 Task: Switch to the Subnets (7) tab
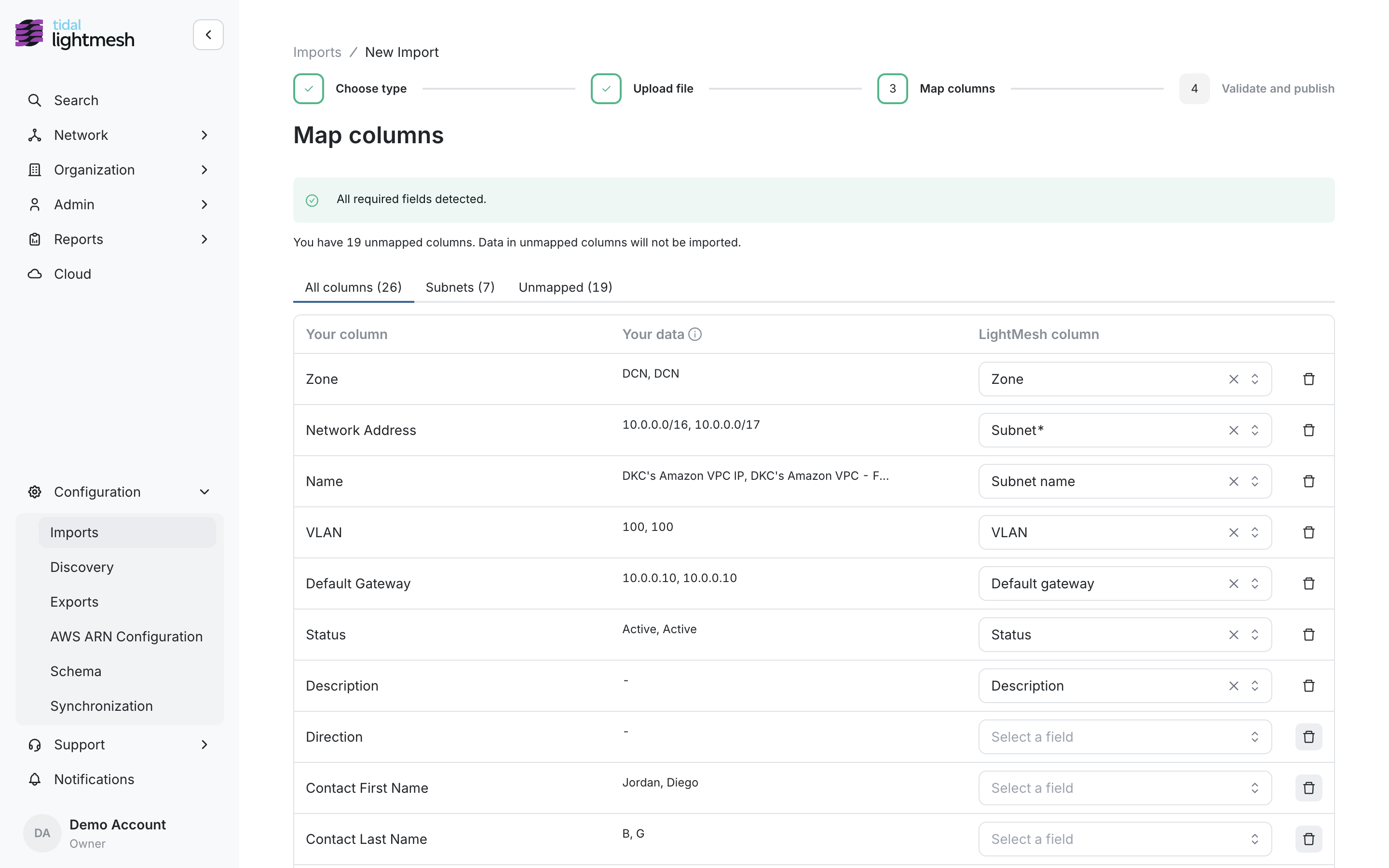pyautogui.click(x=460, y=287)
